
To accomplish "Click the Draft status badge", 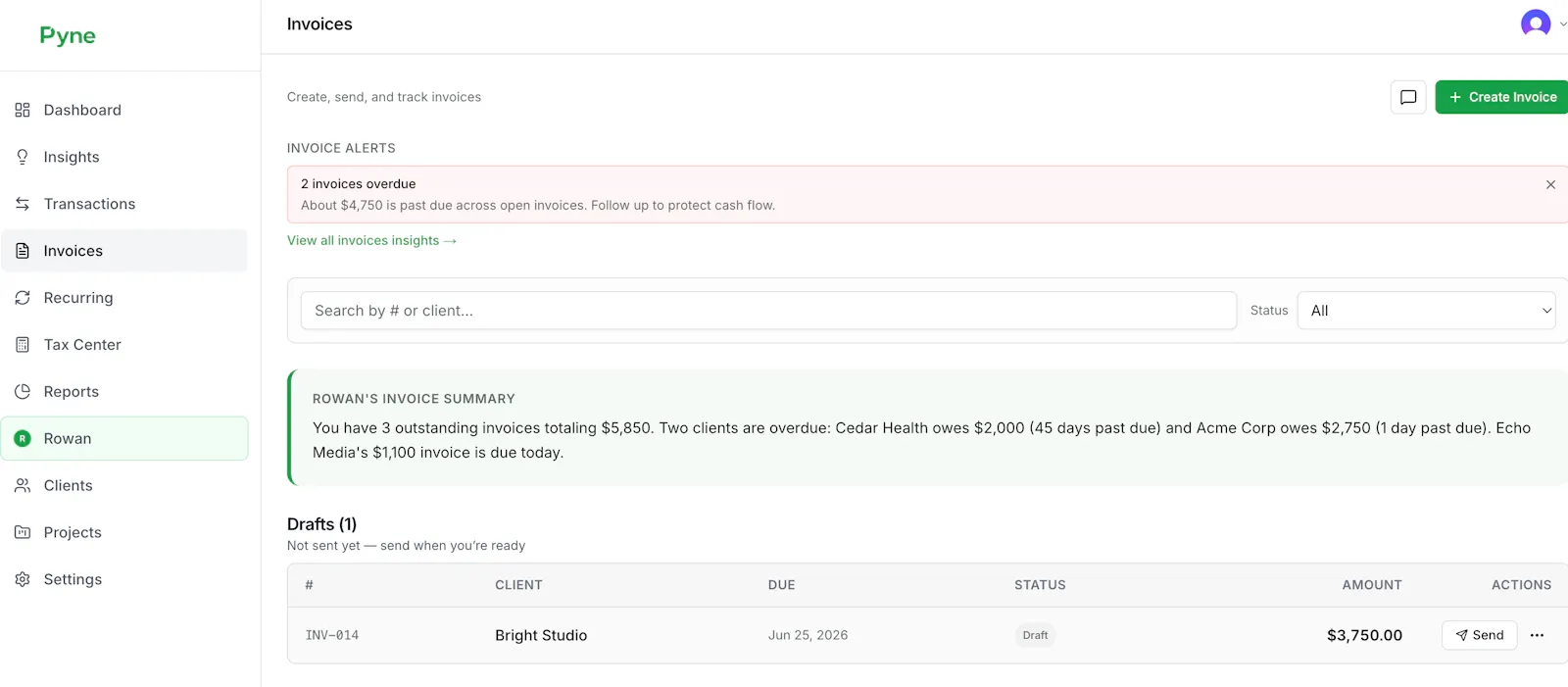I will [x=1035, y=635].
